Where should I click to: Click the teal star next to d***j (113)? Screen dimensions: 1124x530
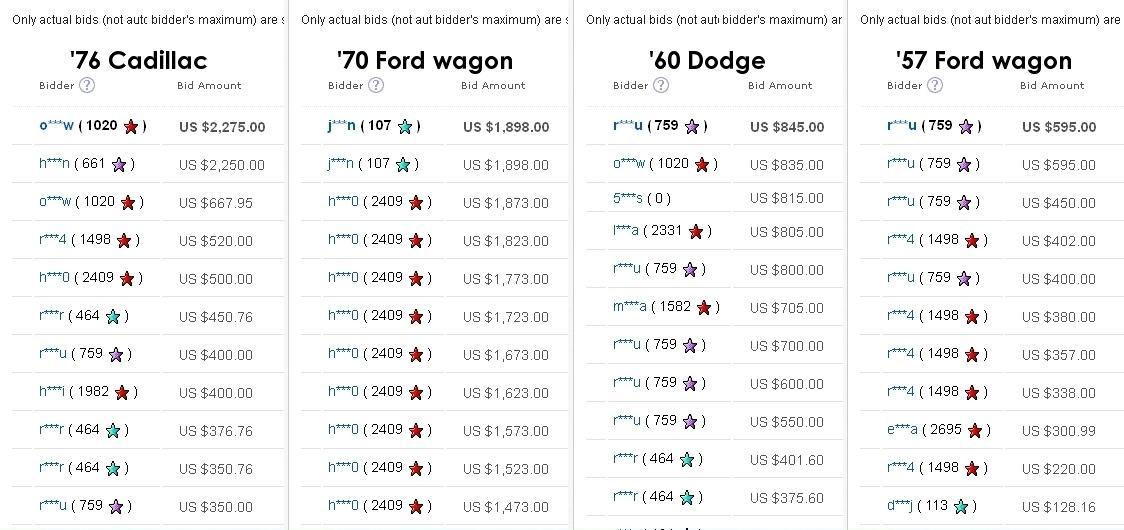coord(961,506)
